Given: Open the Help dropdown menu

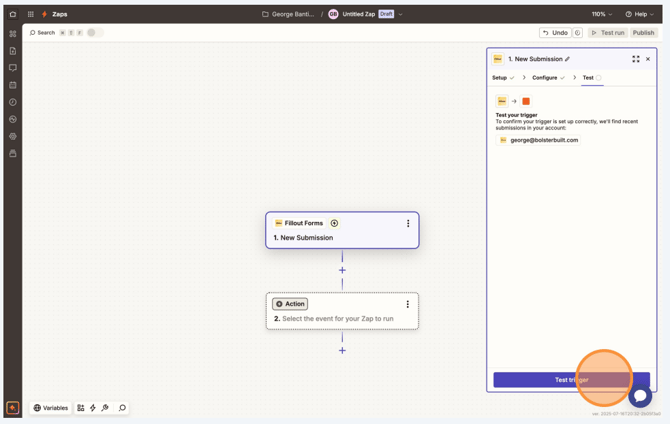Looking at the screenshot, I should coord(640,14).
